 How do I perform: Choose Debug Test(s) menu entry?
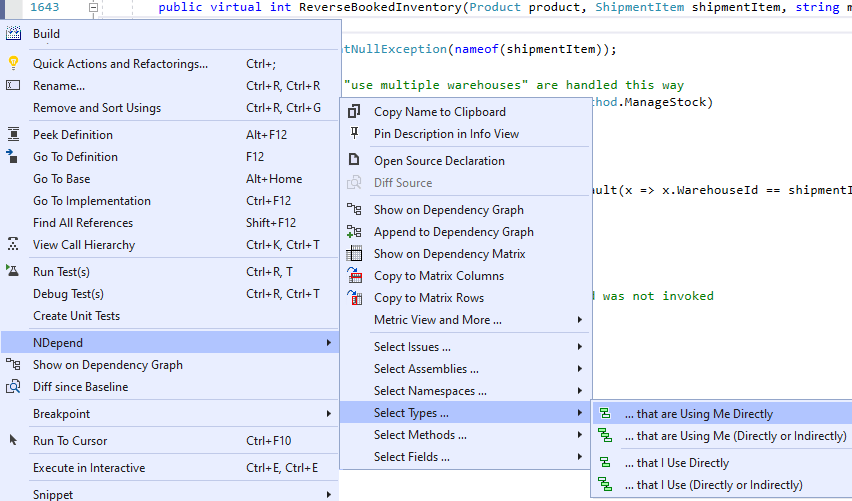(x=170, y=293)
